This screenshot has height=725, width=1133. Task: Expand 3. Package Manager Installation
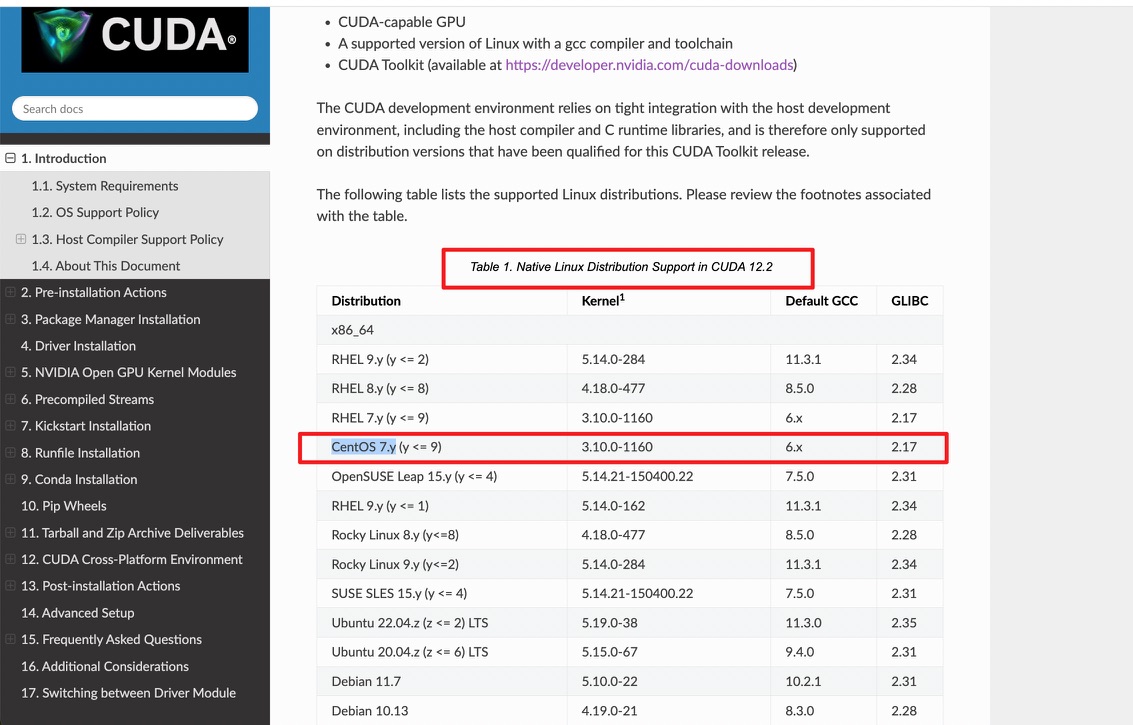coord(10,319)
